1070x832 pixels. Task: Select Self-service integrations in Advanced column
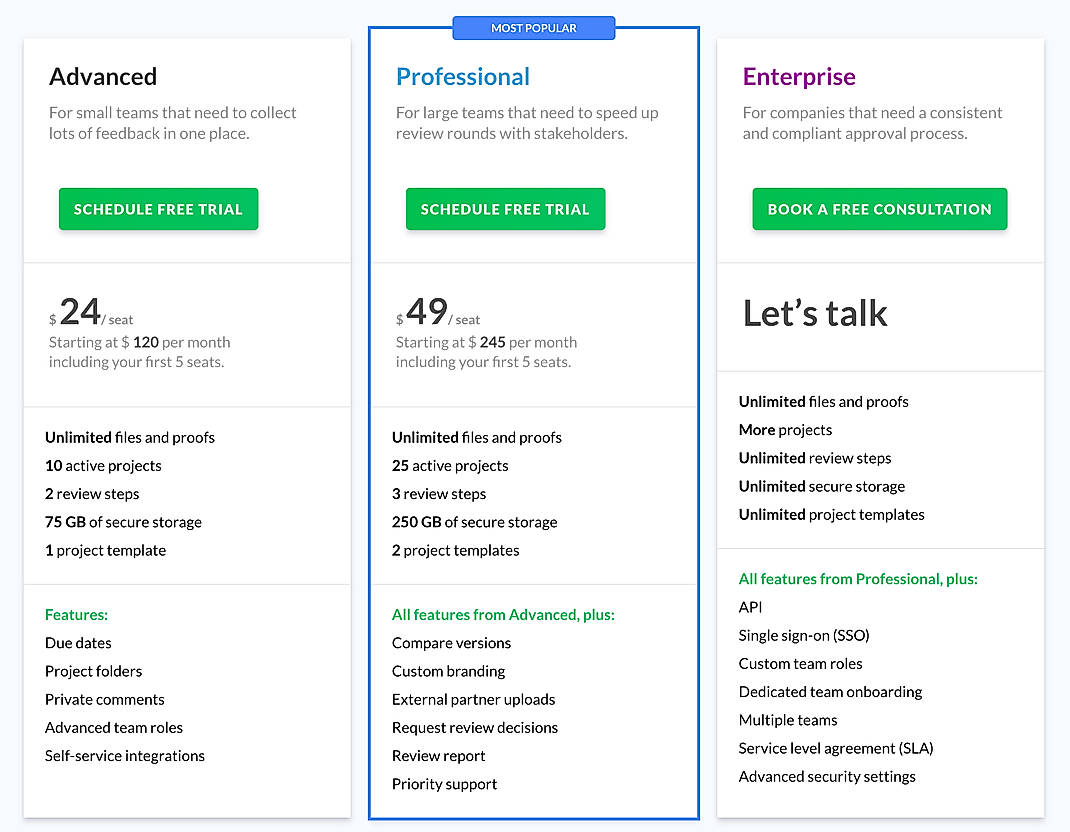coord(124,756)
